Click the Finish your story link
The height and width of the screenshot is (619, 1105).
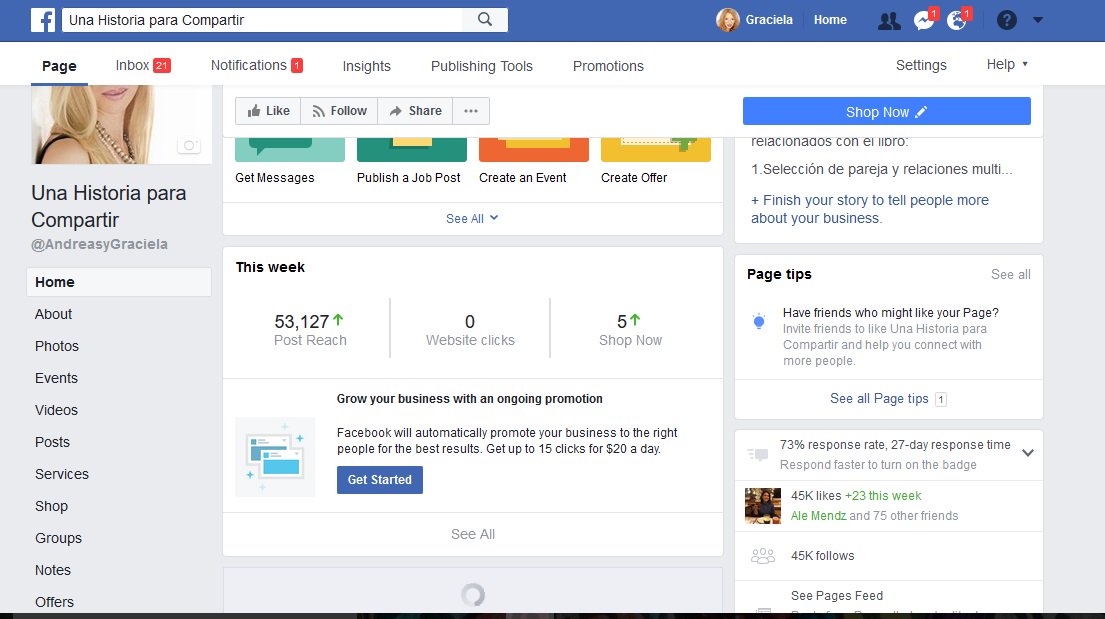click(x=870, y=209)
